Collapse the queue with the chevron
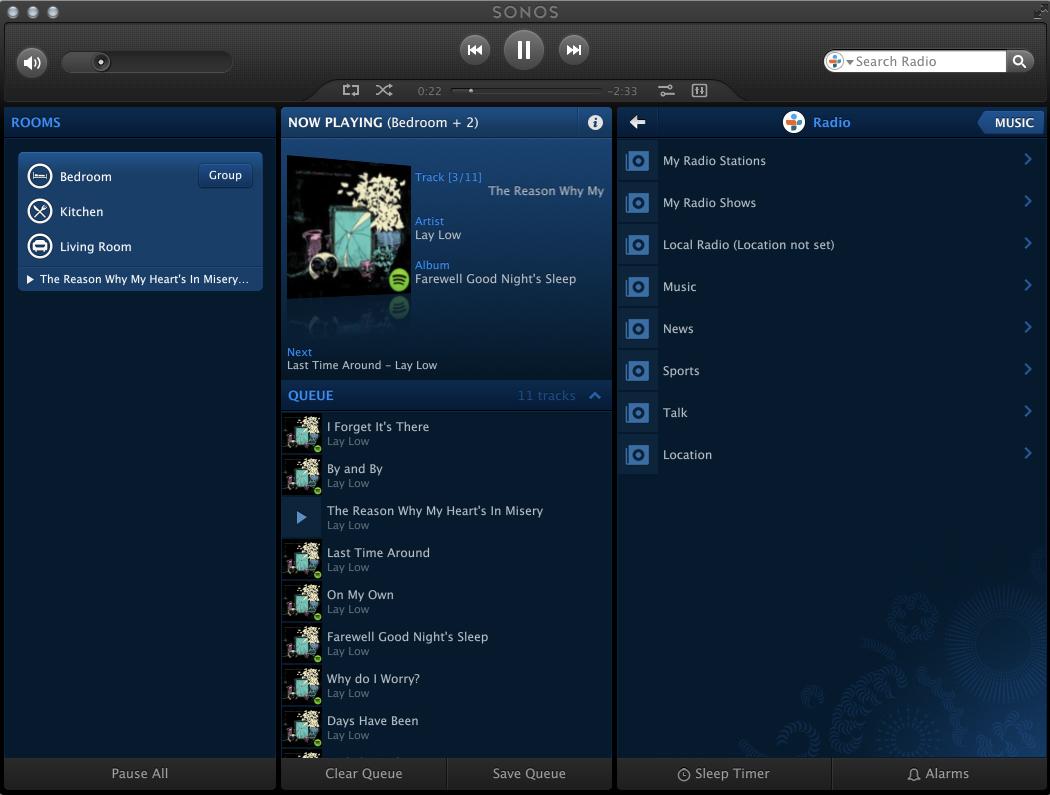 click(x=595, y=396)
